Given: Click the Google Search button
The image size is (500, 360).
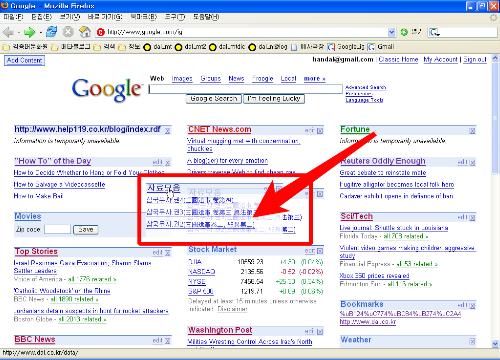Looking at the screenshot, I should (x=214, y=99).
